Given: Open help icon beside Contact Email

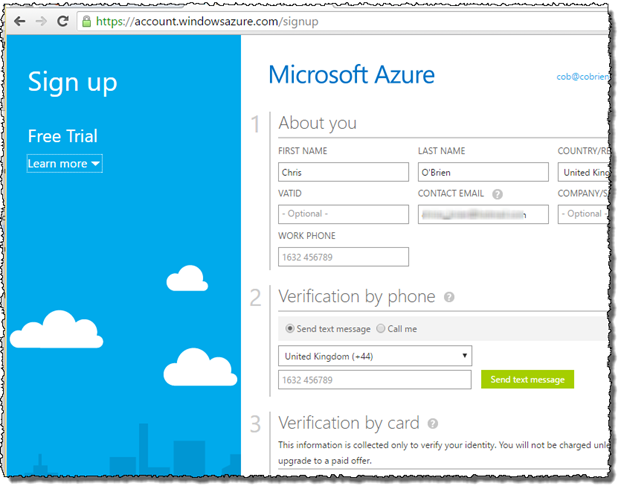Looking at the screenshot, I should (497, 194).
